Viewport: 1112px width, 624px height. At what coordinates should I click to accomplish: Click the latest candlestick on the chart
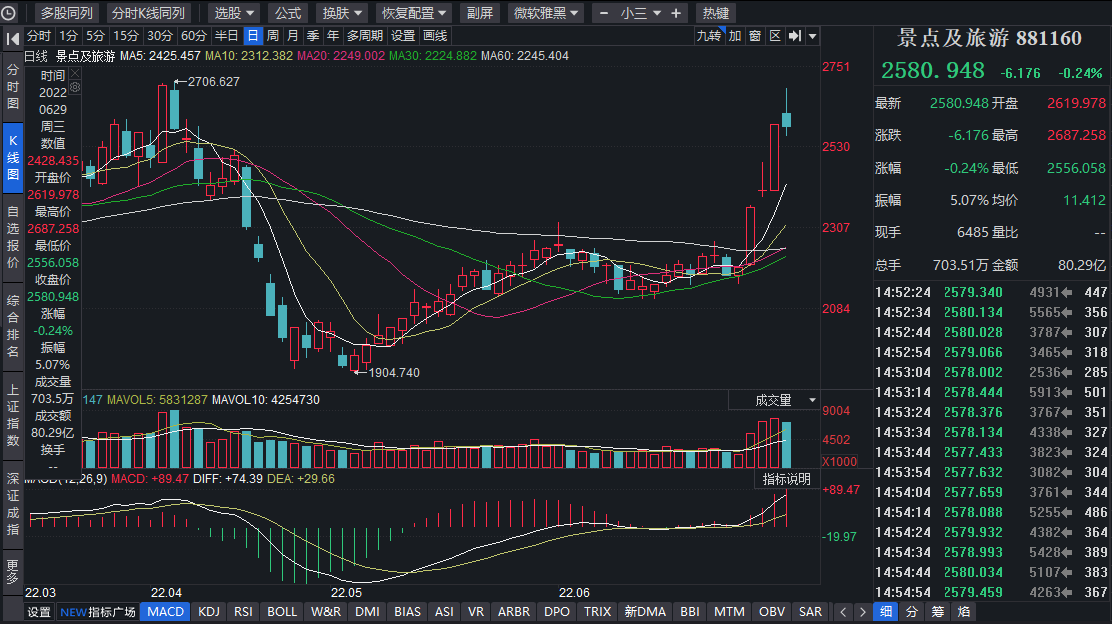[787, 121]
